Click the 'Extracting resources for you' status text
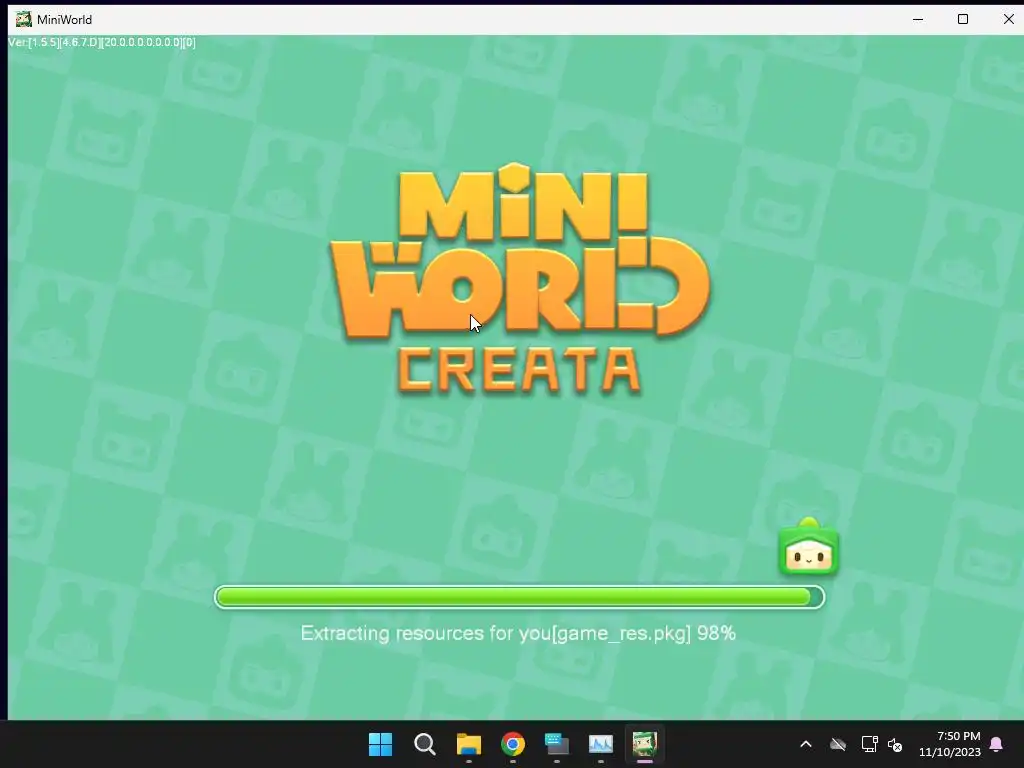1024x768 pixels. pos(518,633)
